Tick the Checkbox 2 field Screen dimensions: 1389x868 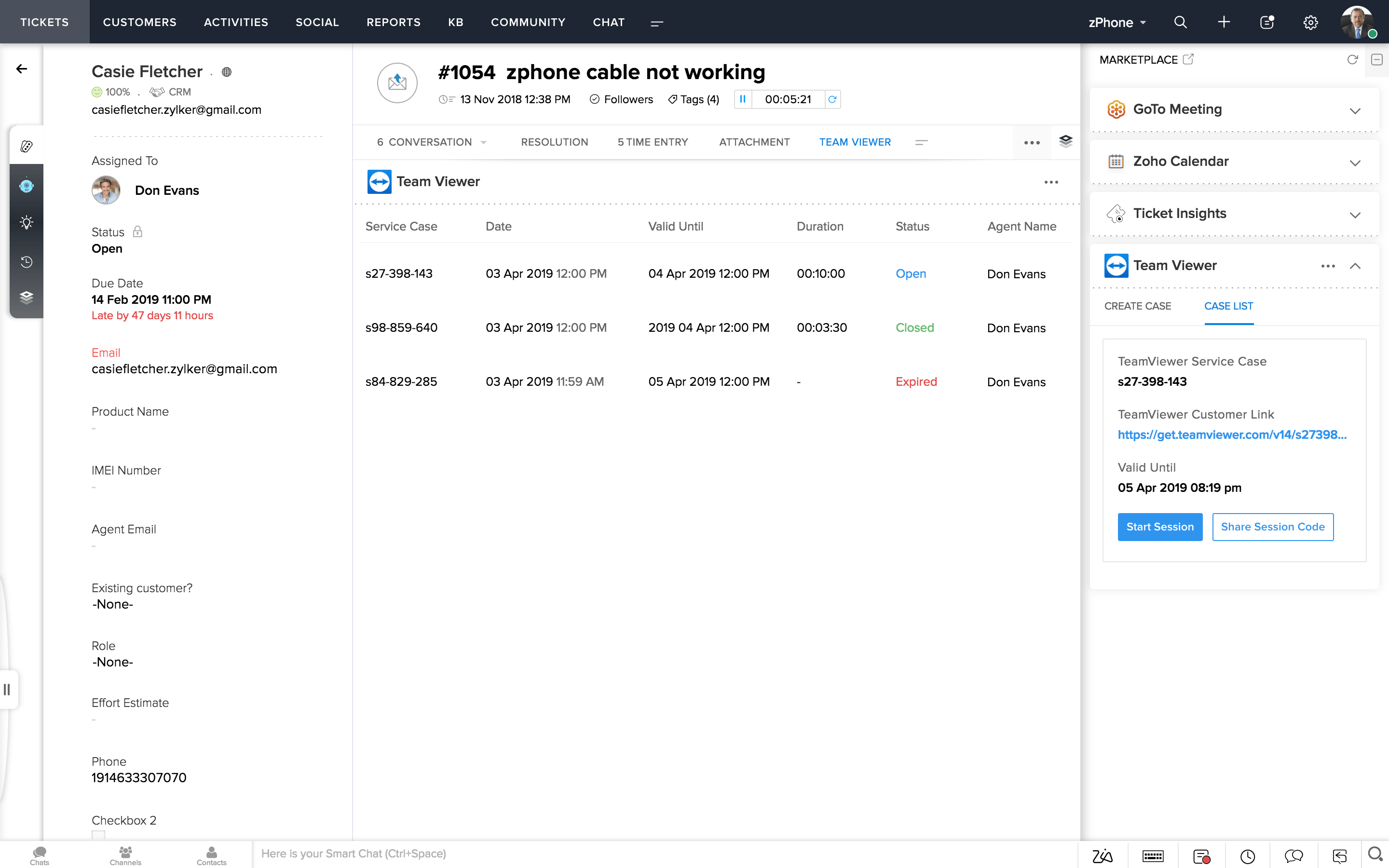pos(98,835)
